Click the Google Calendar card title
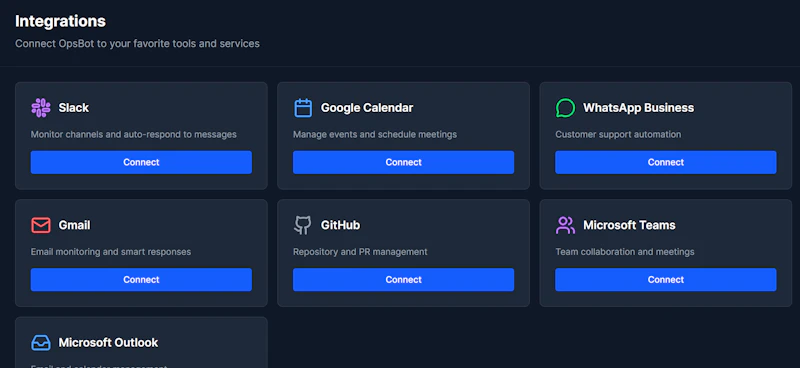 (x=367, y=108)
